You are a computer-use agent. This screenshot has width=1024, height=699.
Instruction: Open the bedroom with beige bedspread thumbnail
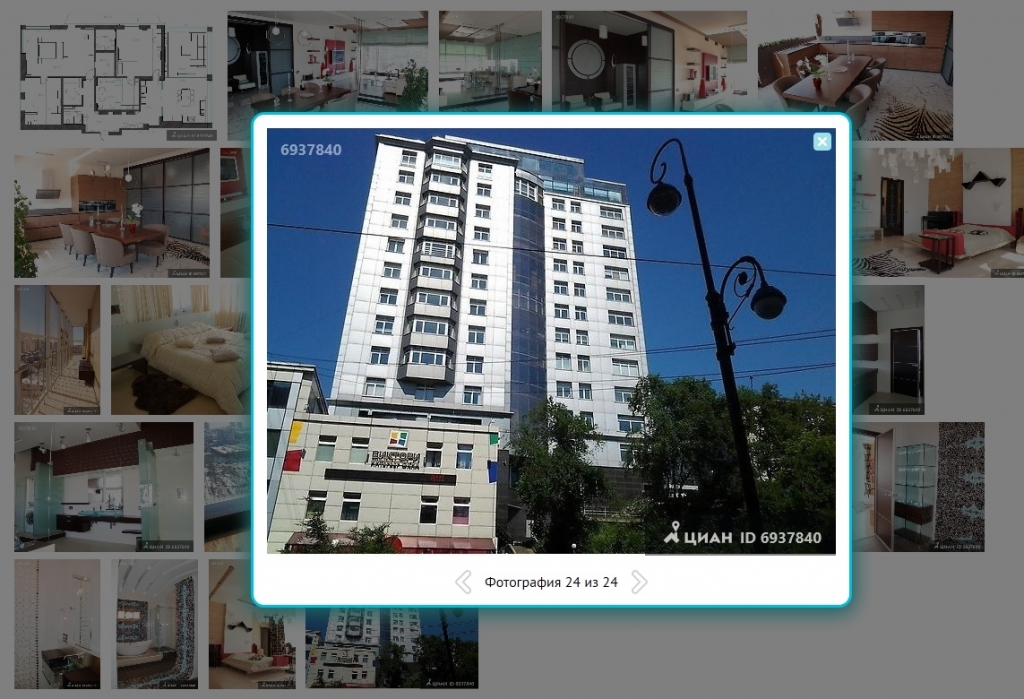(180, 350)
